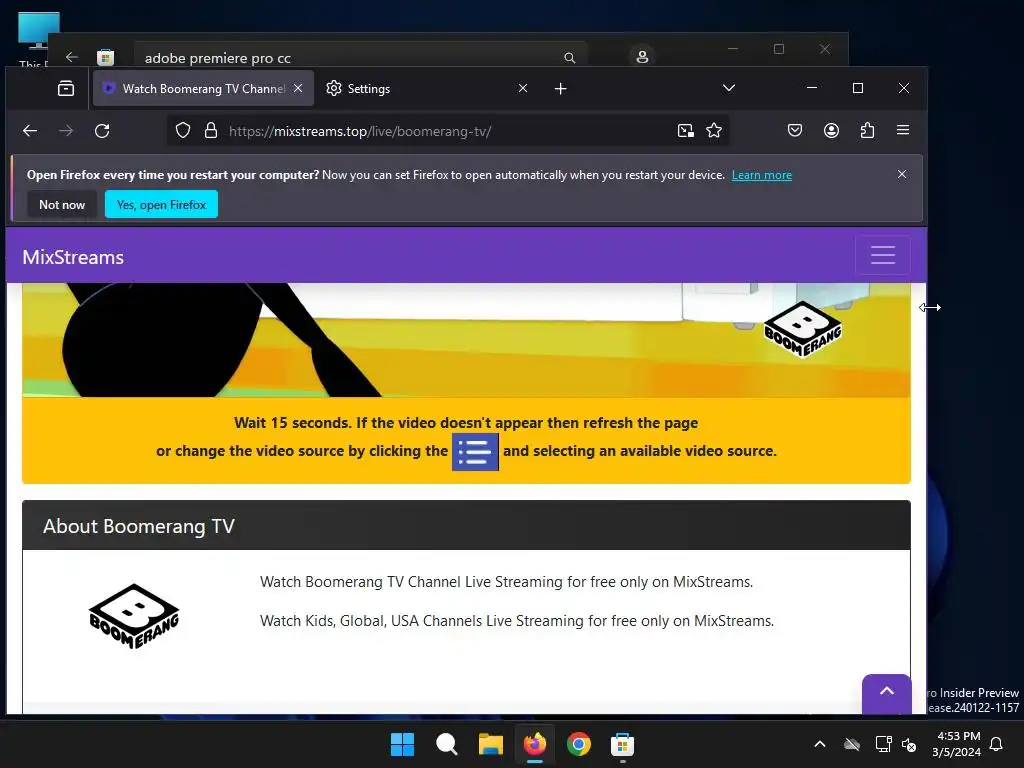The width and height of the screenshot is (1024, 768).
Task: Dismiss the Firefox startup notification bar
Action: pyautogui.click(x=902, y=174)
